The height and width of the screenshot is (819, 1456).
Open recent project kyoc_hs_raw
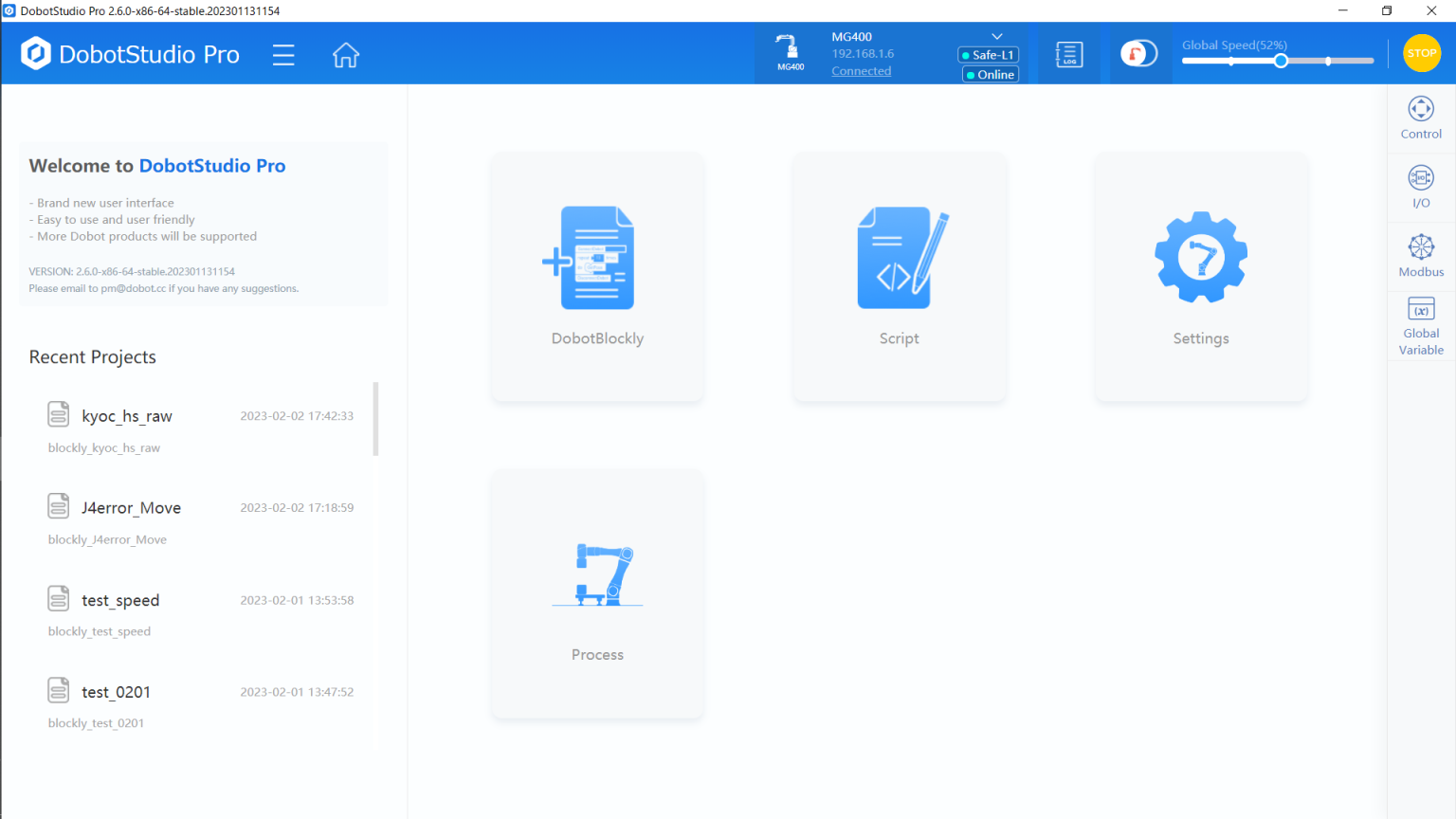(127, 416)
